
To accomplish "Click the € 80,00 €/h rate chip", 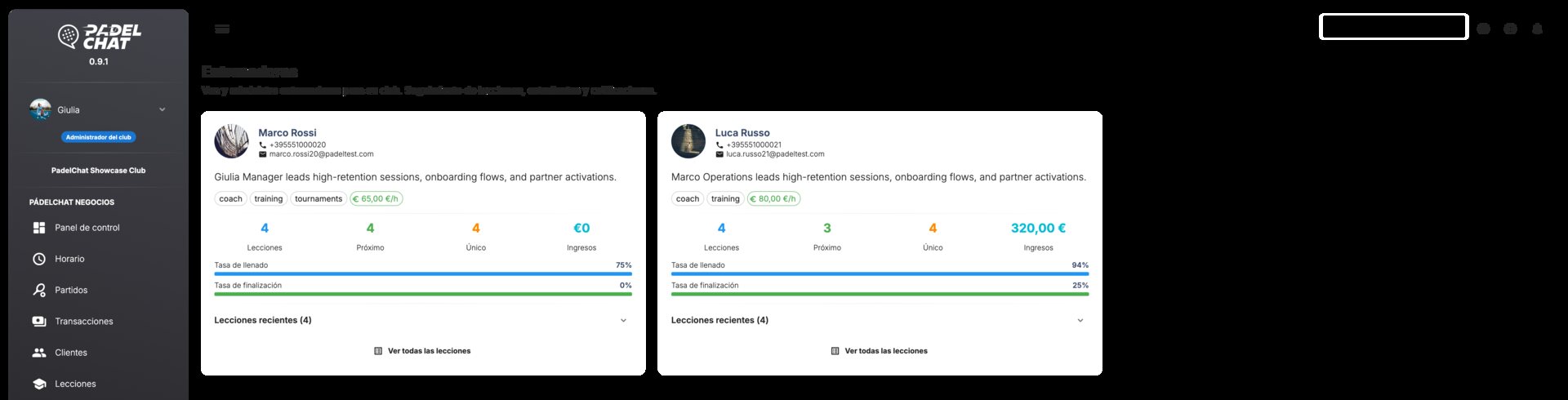I will 773,198.
